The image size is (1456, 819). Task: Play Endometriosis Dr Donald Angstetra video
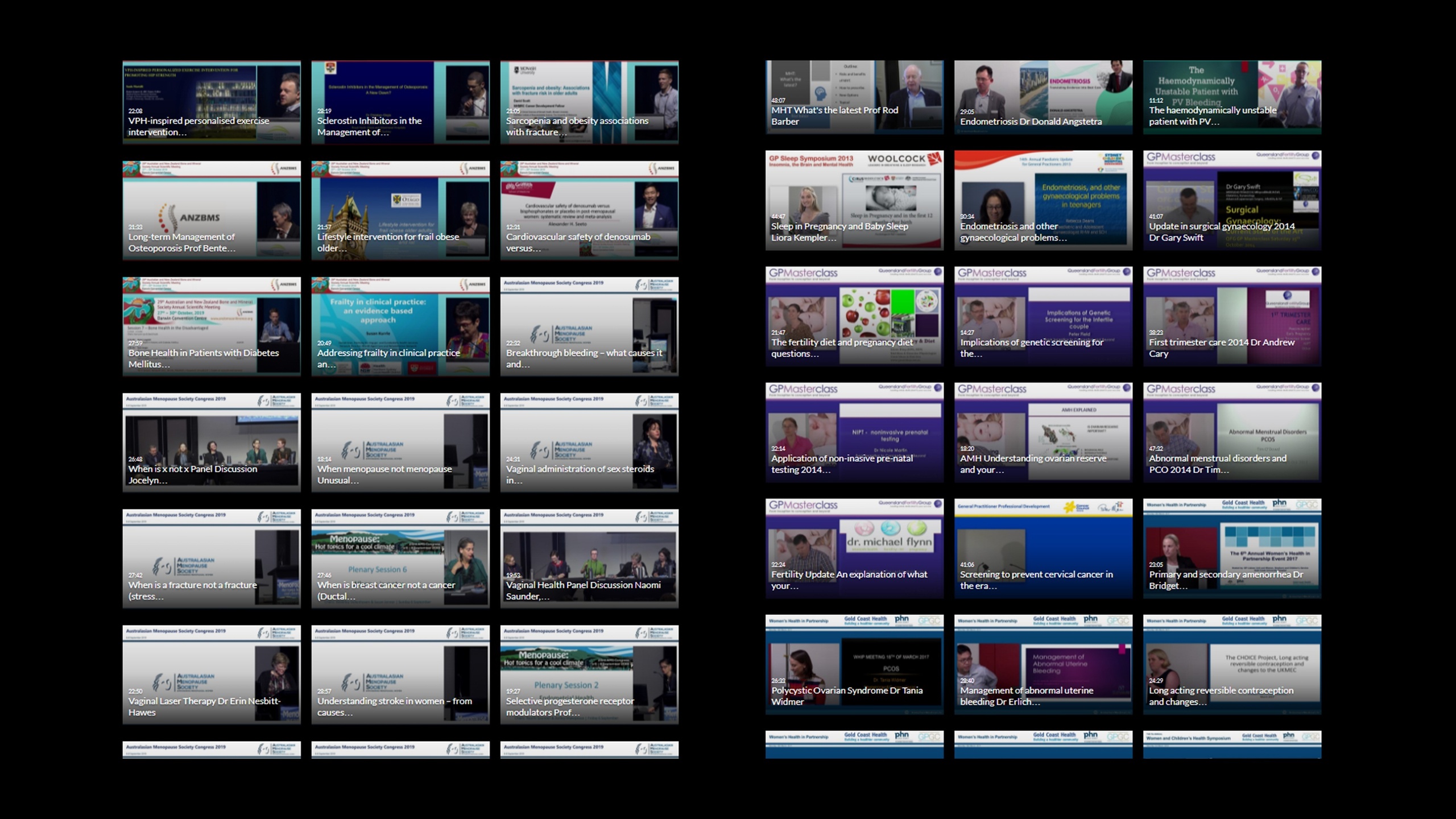(1043, 97)
